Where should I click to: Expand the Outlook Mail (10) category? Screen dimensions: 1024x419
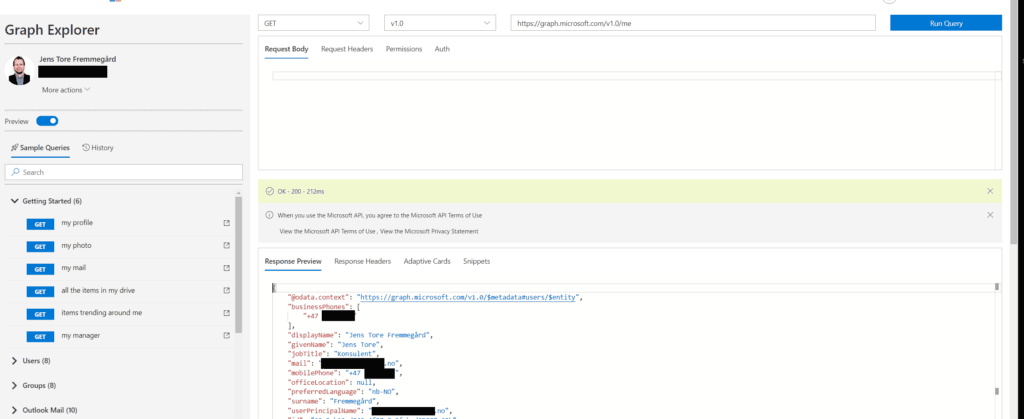tap(44, 410)
